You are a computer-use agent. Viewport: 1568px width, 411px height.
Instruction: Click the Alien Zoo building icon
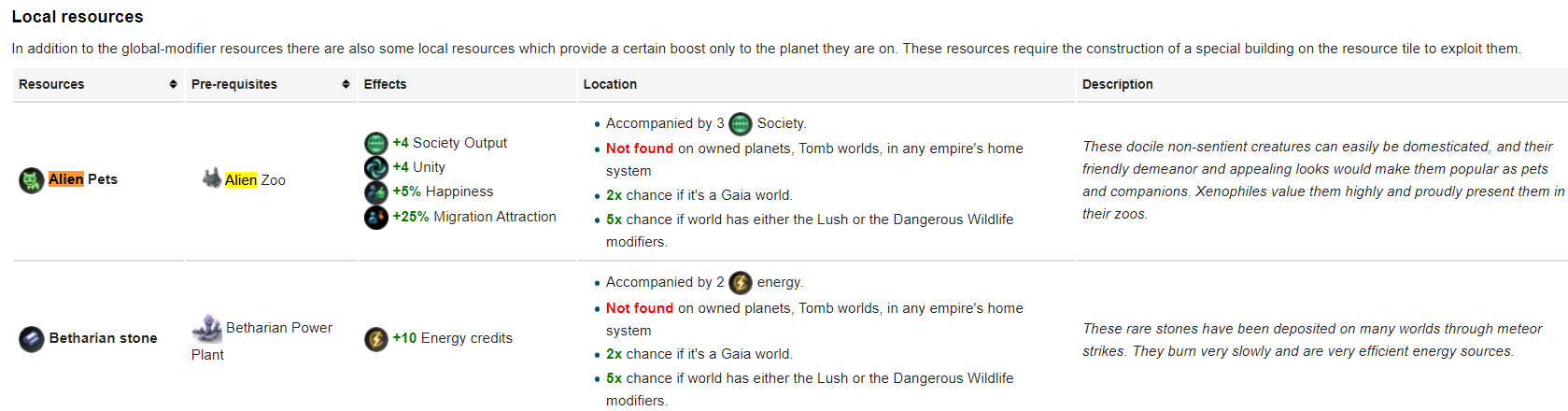[x=212, y=177]
